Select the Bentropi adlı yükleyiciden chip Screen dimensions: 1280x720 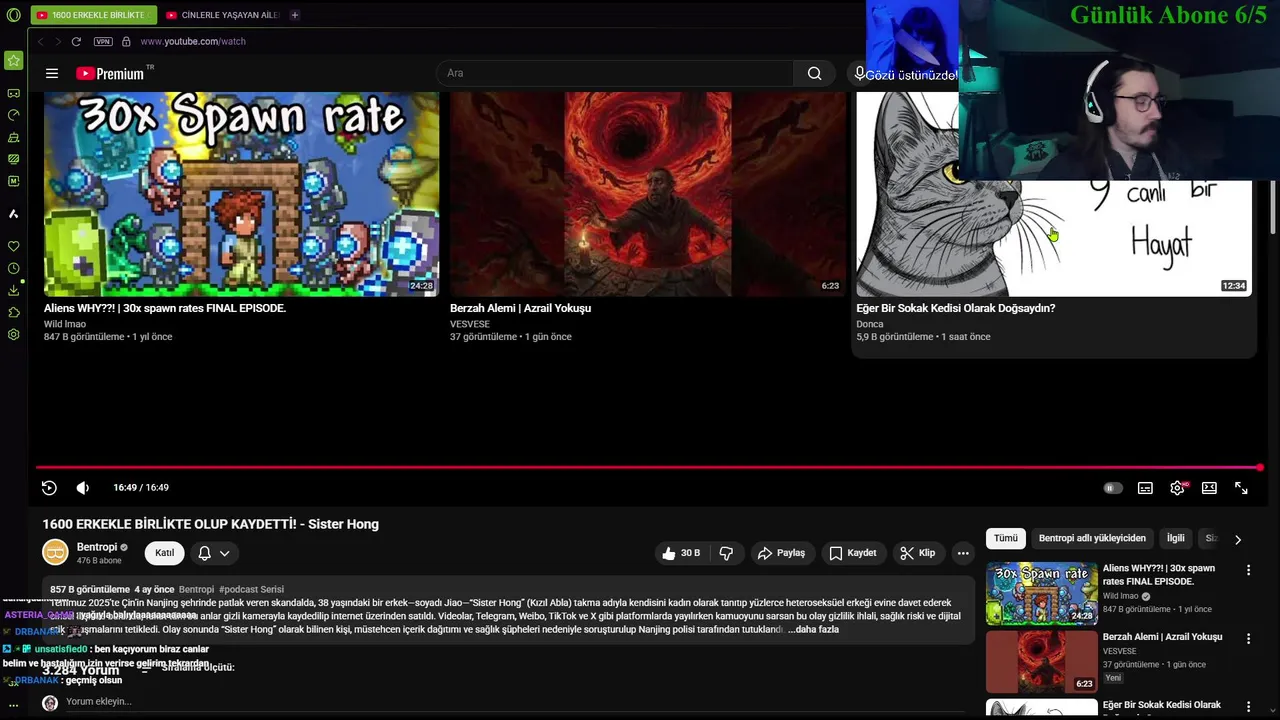coord(1092,538)
